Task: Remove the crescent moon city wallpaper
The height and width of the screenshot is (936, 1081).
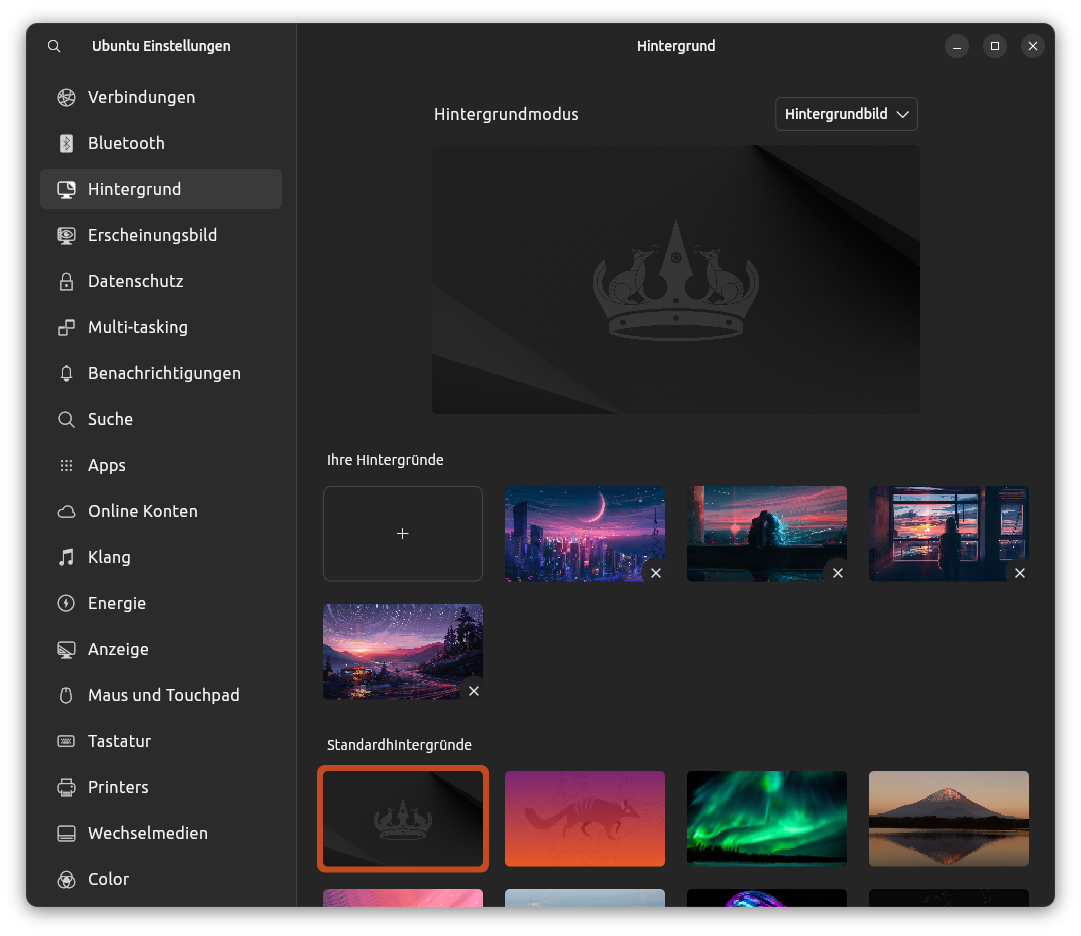Action: pyautogui.click(x=656, y=573)
